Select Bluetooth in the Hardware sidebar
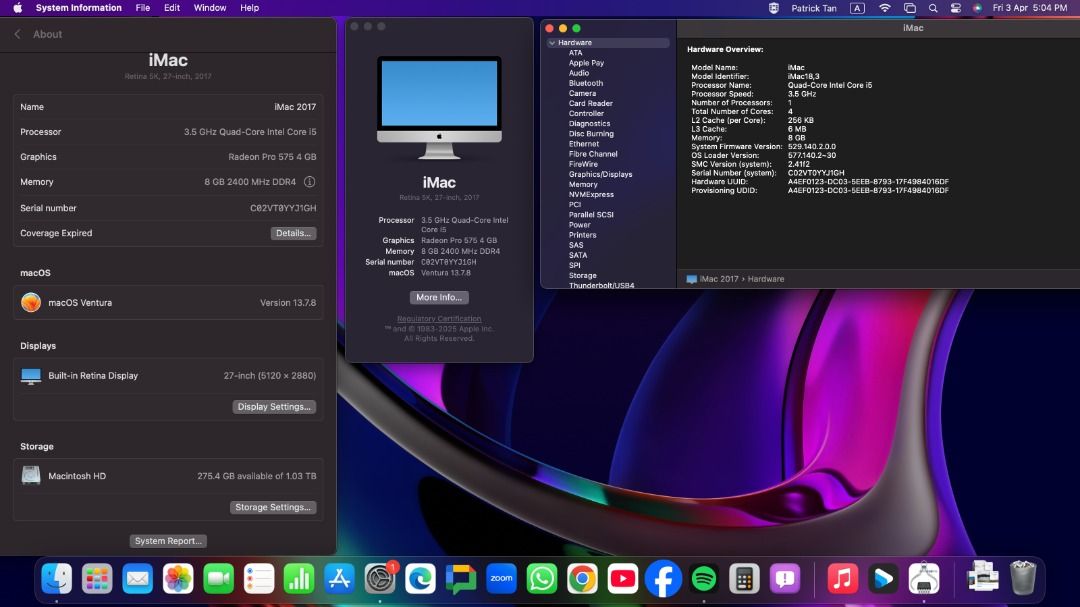Screen dimensions: 1080x607 click(585, 83)
